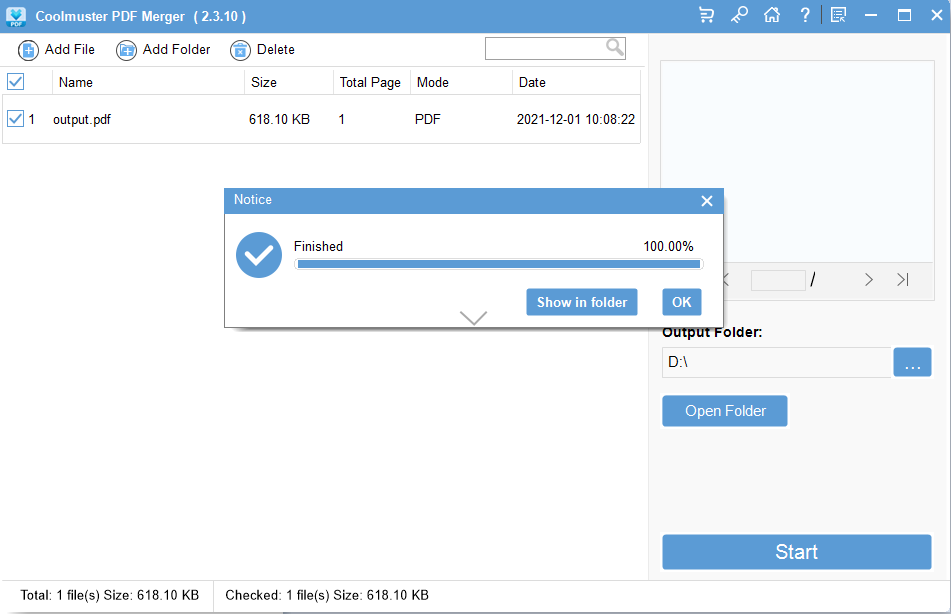Click the Total files status bar entry
This screenshot has height=614, width=951.
(110, 595)
